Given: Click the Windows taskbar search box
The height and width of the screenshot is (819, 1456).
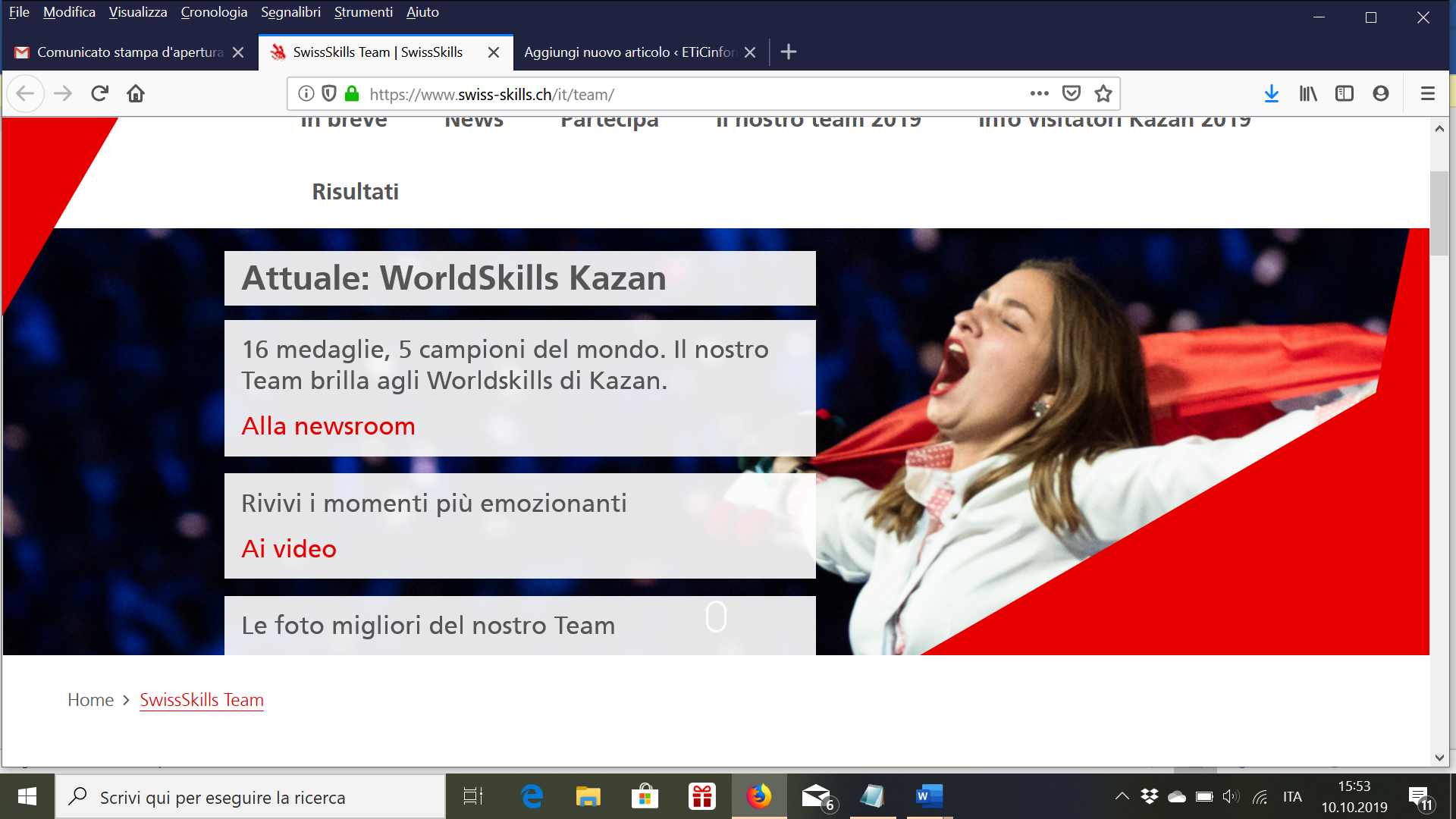Looking at the screenshot, I should [x=250, y=797].
